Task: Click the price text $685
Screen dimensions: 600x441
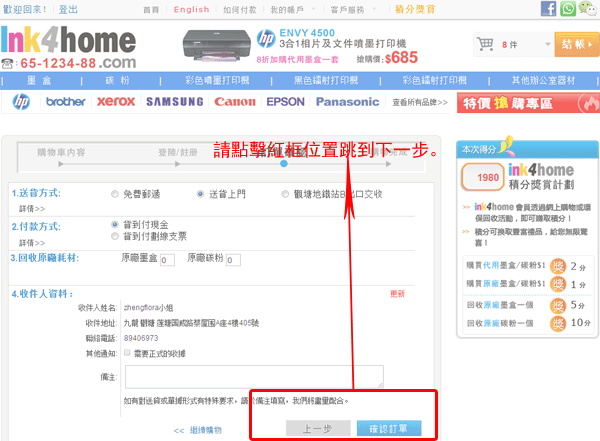Action: click(401, 58)
